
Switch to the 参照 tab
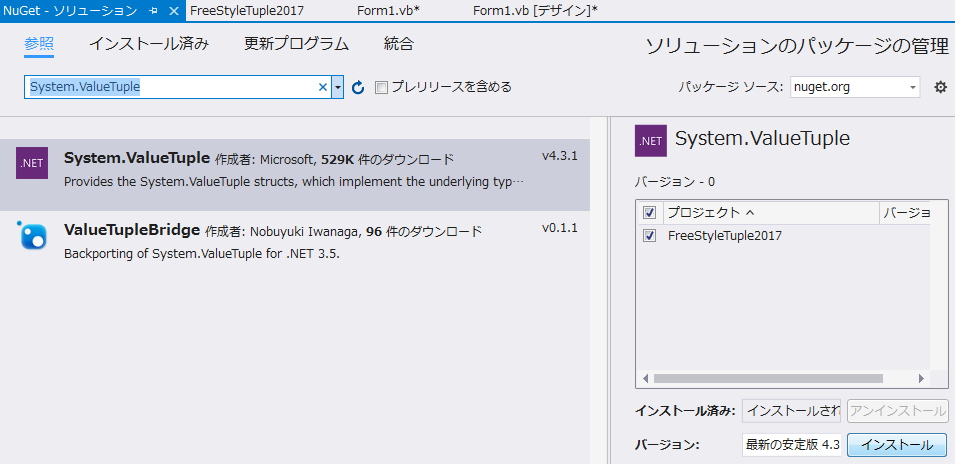[x=39, y=44]
